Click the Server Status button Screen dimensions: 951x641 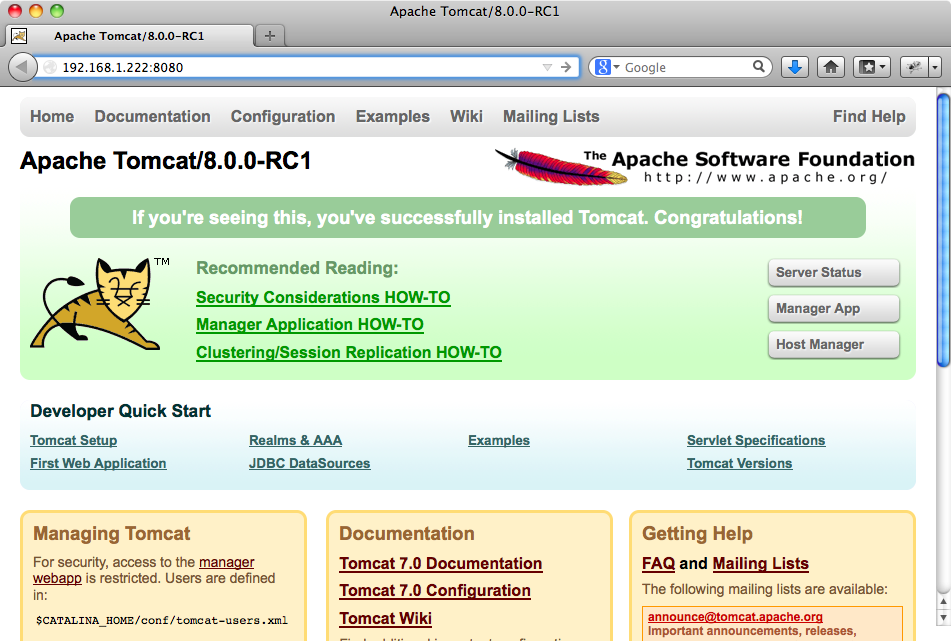click(833, 272)
